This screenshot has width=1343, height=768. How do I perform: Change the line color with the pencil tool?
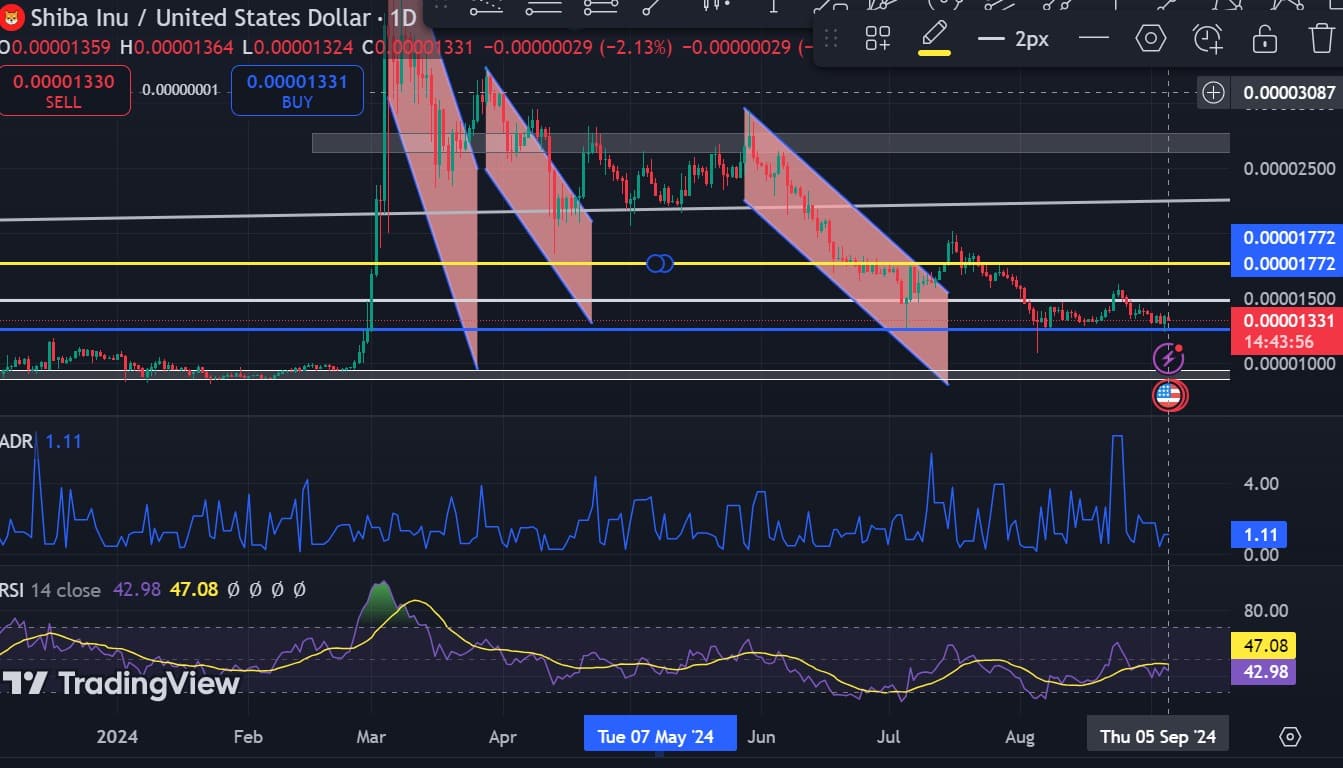934,38
